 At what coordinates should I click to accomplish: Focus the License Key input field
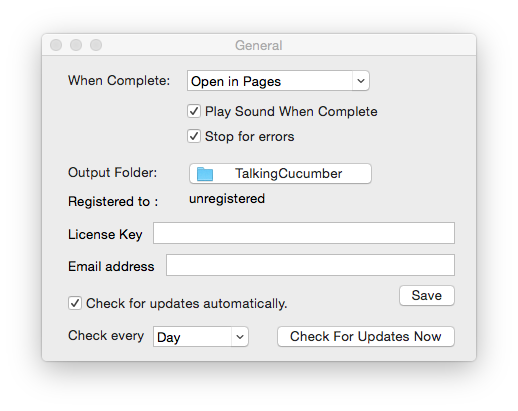click(304, 233)
